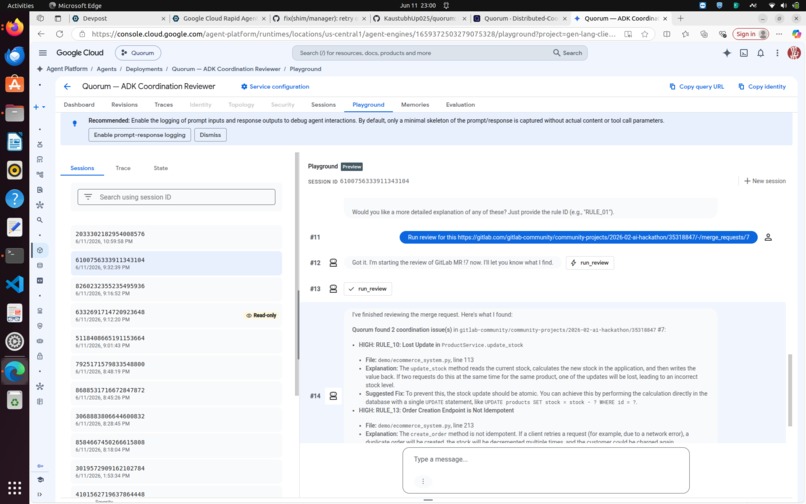Select session 7925171579833548800
The height and width of the screenshot is (504, 806).
pyautogui.click(x=176, y=367)
